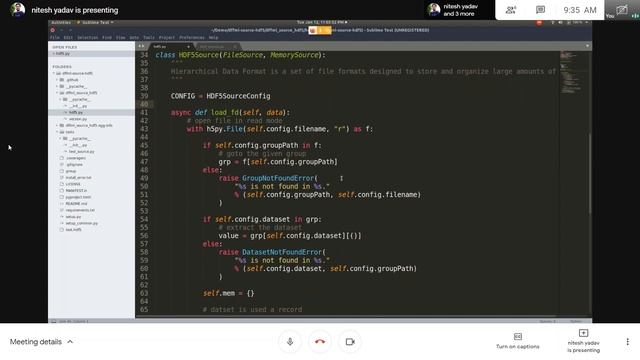Open the Find menu in Sublime Text
Screen dimensions: 640x360
107,38
